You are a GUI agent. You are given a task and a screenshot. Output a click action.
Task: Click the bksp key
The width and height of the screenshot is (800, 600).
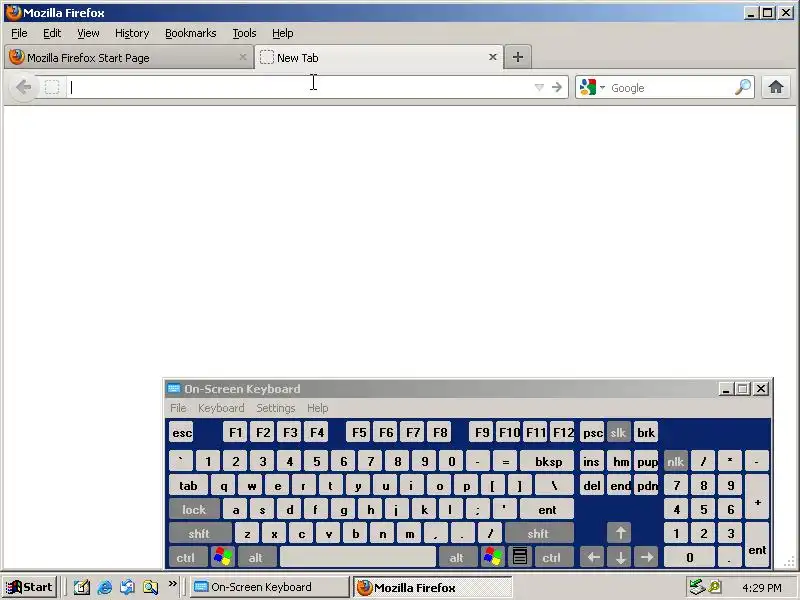548,462
